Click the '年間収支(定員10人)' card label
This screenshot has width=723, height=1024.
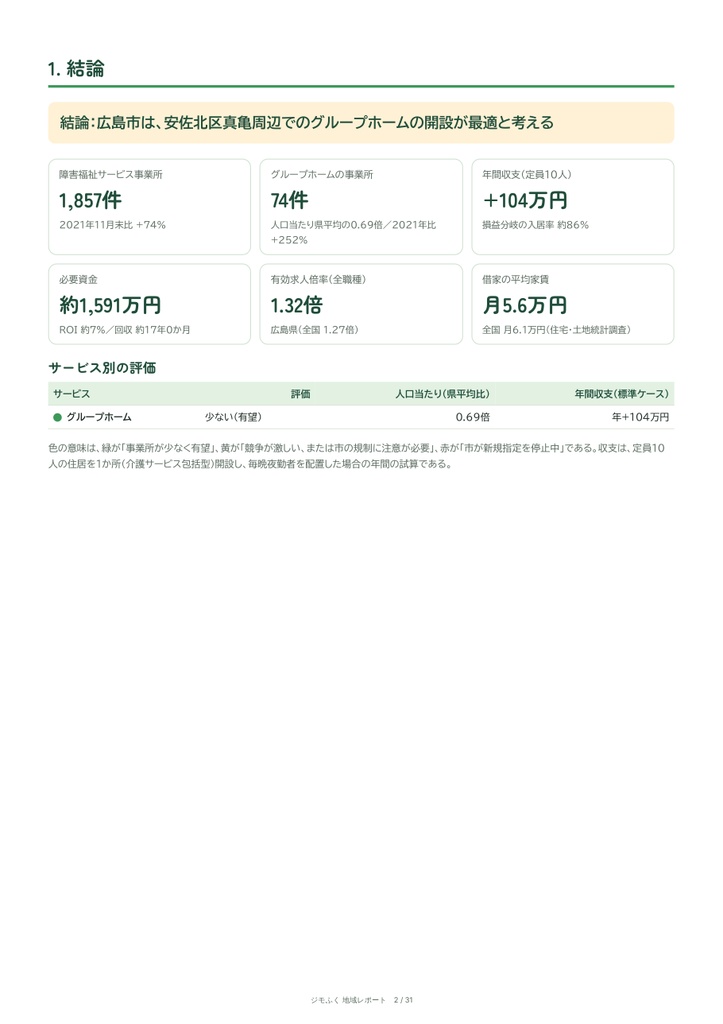pos(527,174)
